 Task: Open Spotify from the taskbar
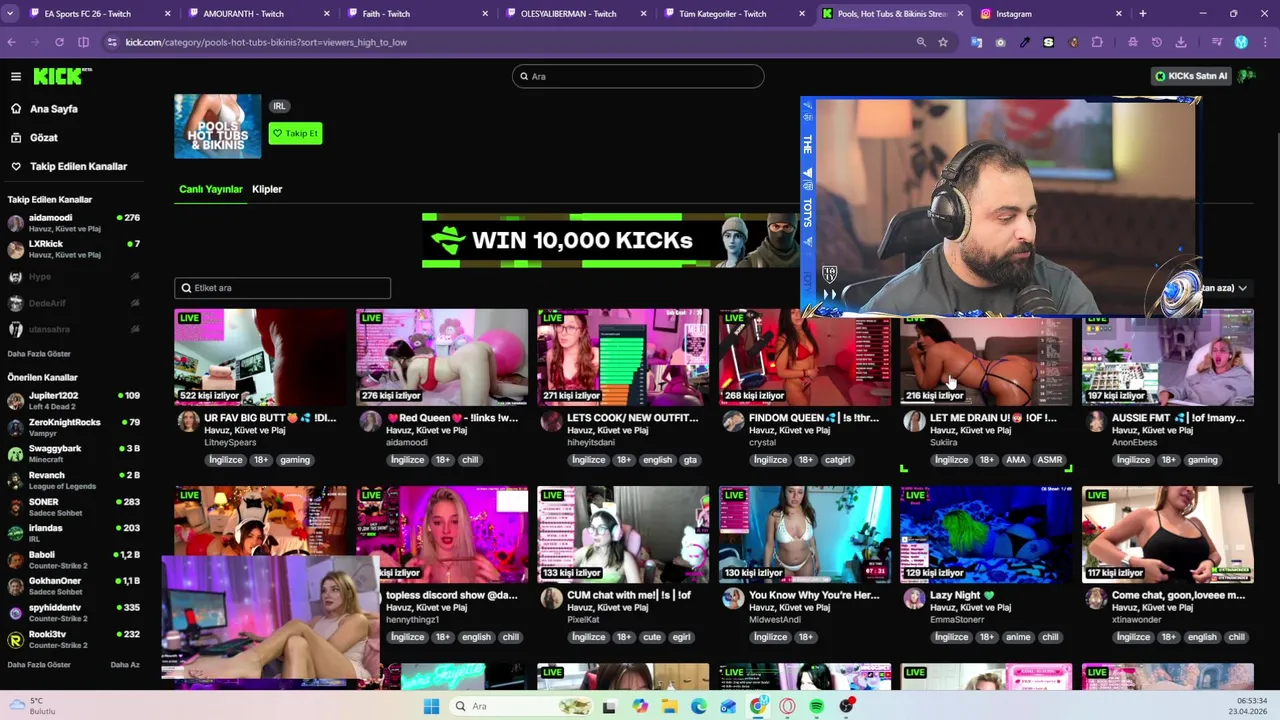tap(817, 706)
